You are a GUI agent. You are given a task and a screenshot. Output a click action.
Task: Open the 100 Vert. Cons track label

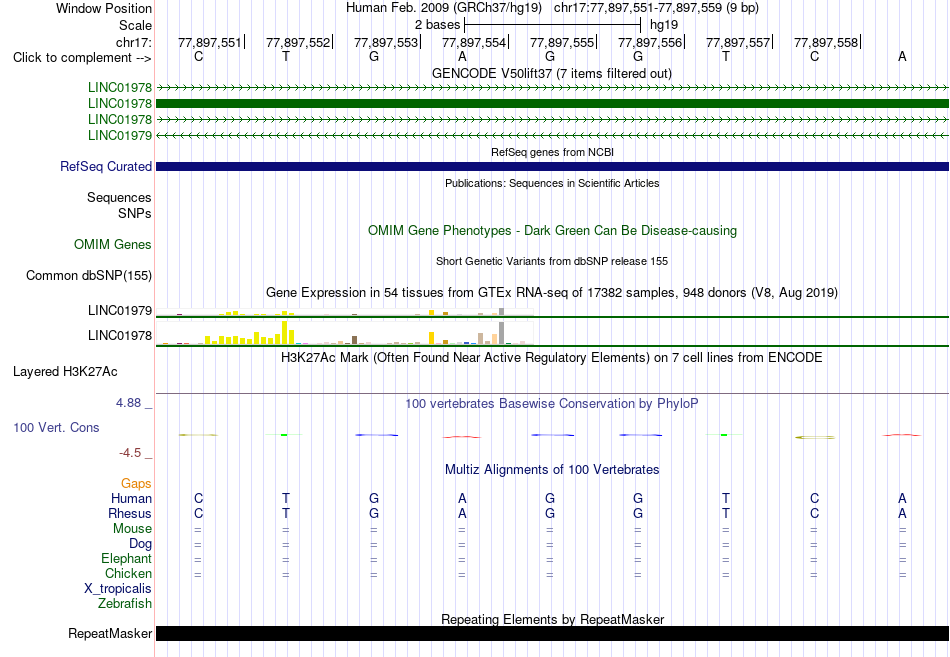(x=56, y=427)
